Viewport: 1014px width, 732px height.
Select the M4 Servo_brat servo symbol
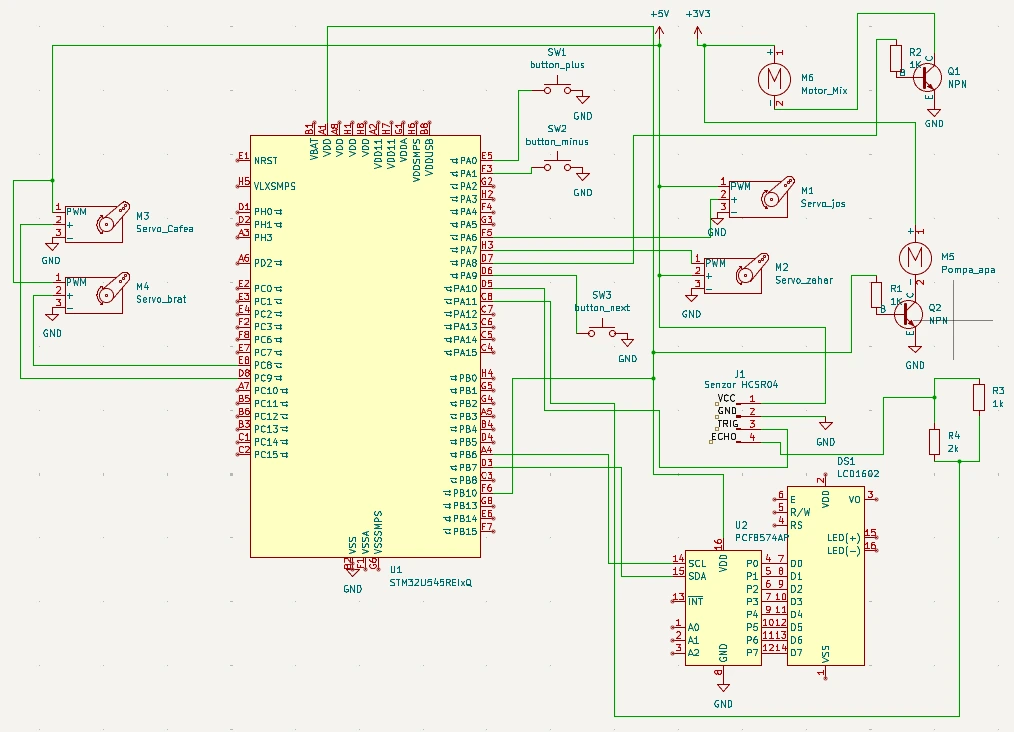pyautogui.click(x=94, y=293)
